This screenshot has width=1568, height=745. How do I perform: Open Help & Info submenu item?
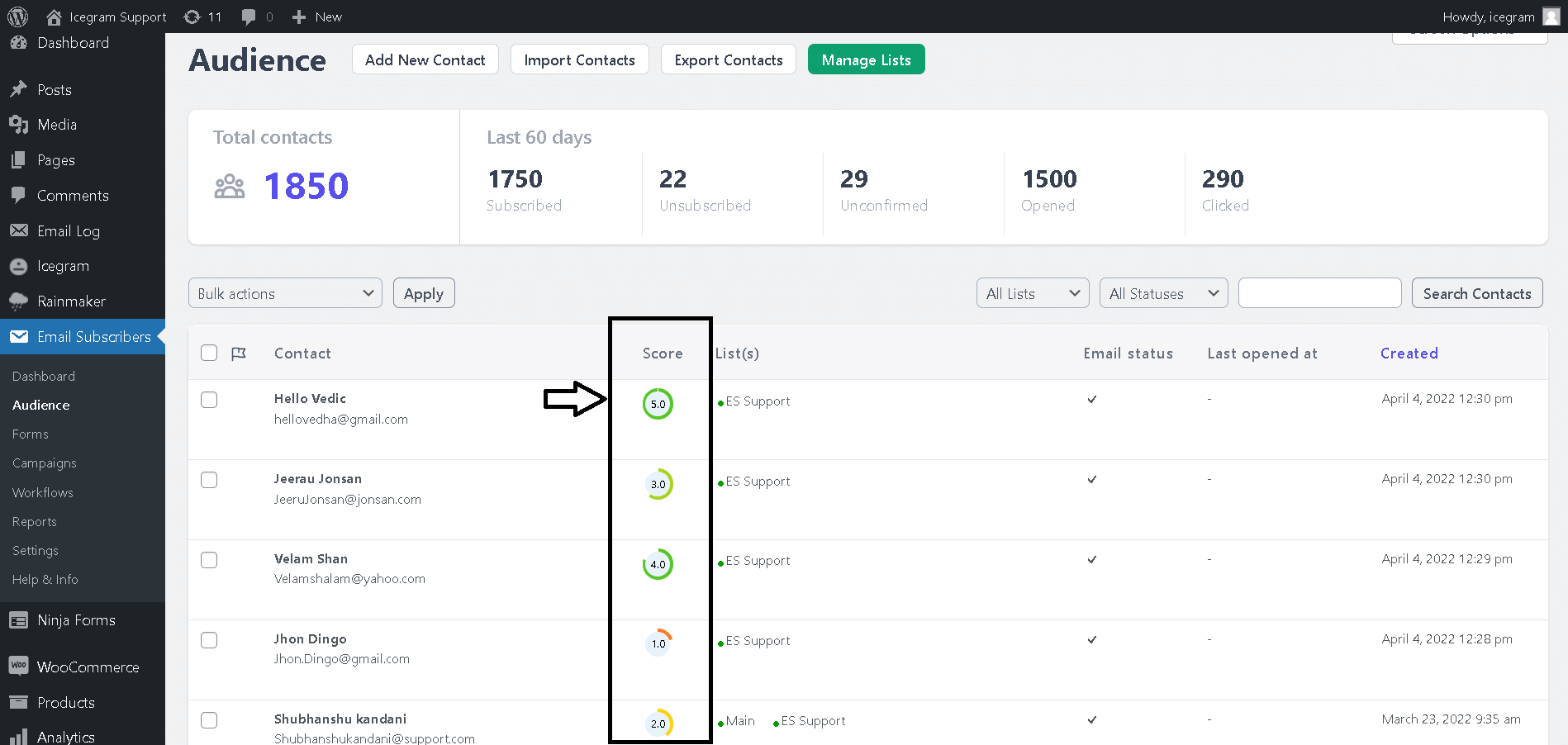click(45, 580)
